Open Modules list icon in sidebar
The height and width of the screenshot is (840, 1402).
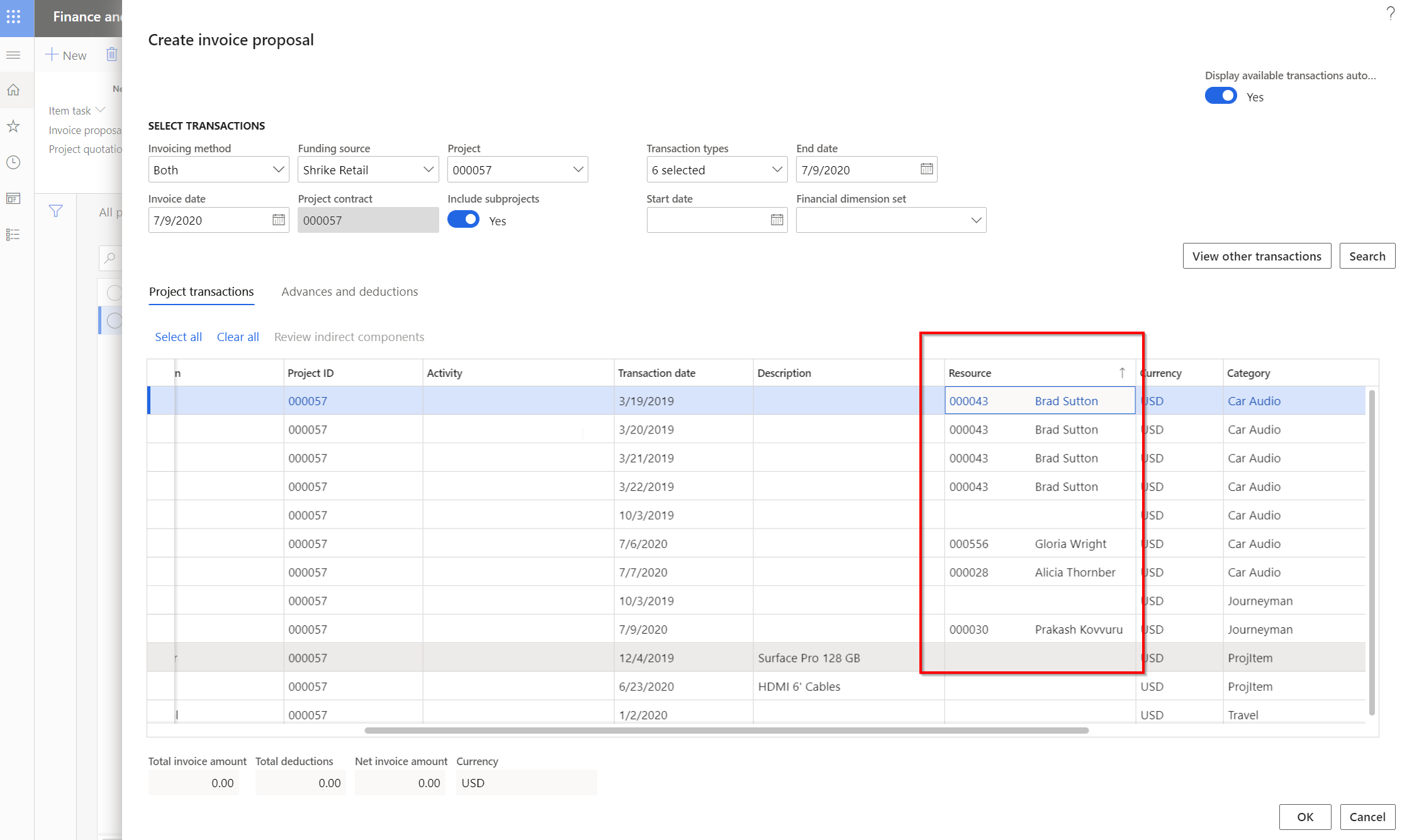[13, 235]
